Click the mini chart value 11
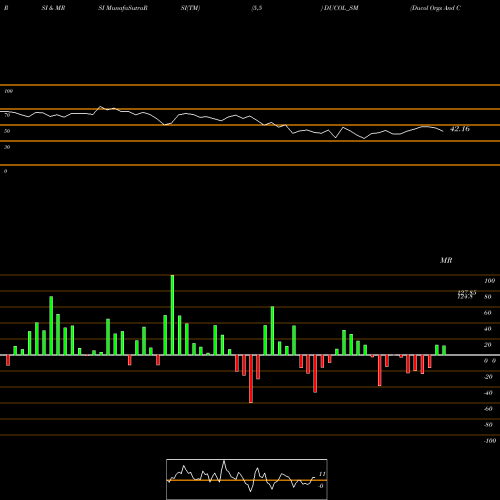 pos(322,474)
